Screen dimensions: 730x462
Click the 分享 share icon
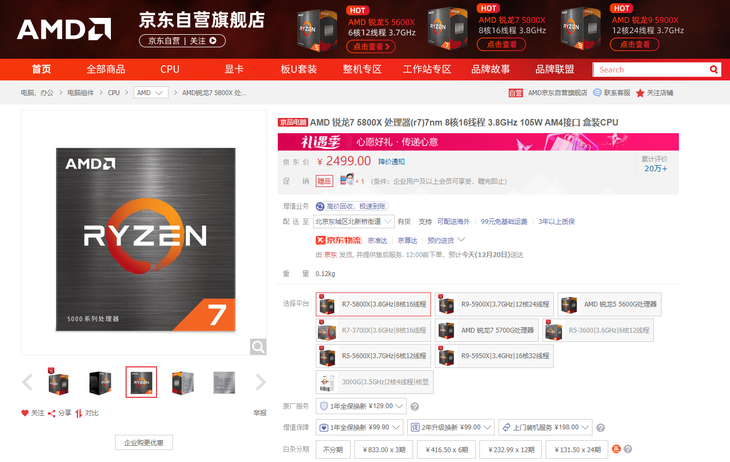coord(52,413)
